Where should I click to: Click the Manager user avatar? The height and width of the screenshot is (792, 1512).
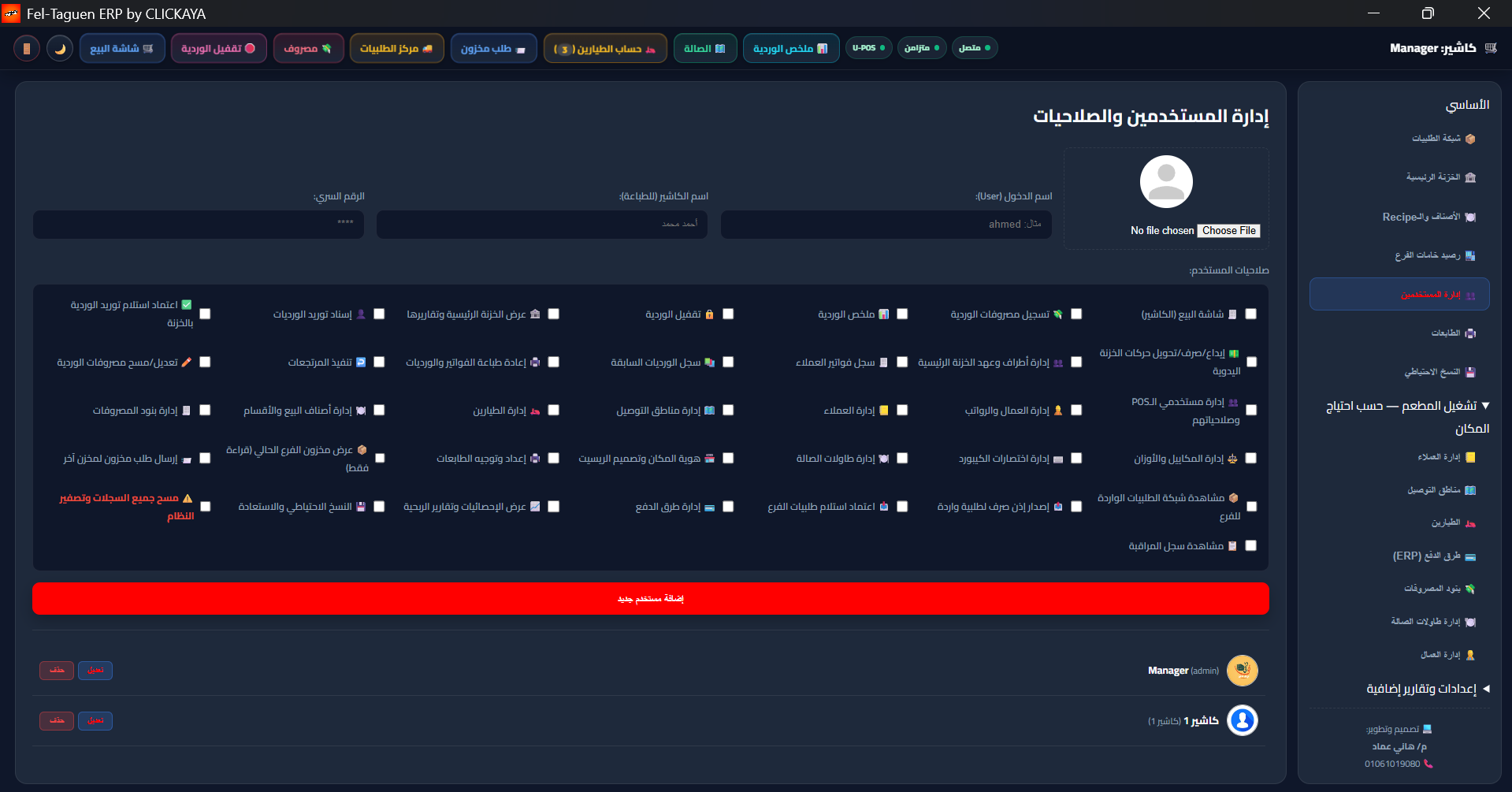(1243, 671)
